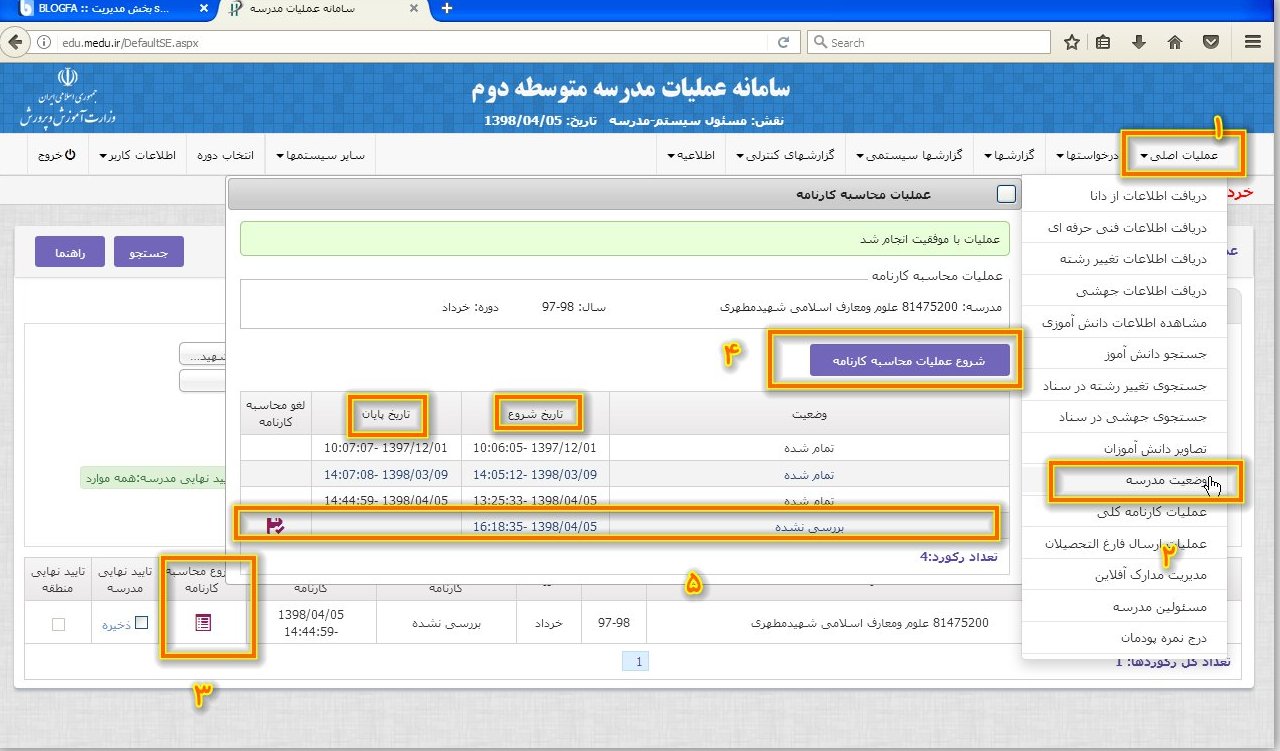Image resolution: width=1280 pixels, height=751 pixels.
Task: Go to browser home icon
Action: pyautogui.click(x=1175, y=42)
